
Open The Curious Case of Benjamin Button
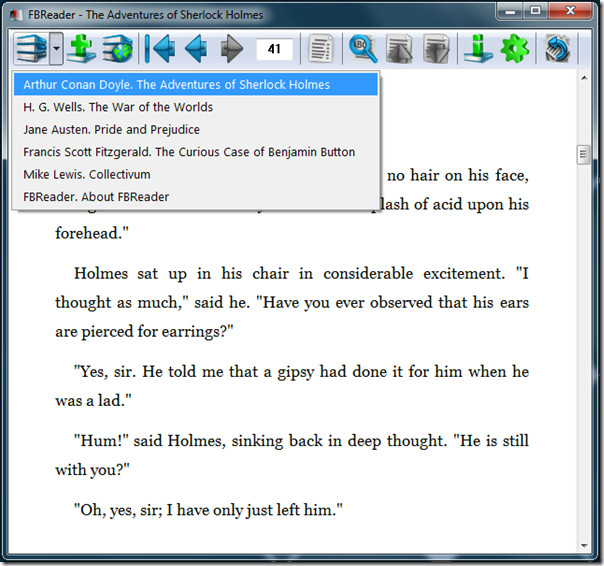pos(196,152)
